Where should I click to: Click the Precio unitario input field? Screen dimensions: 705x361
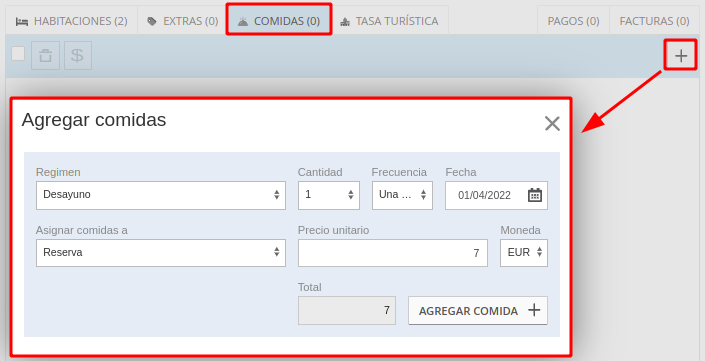click(x=393, y=253)
